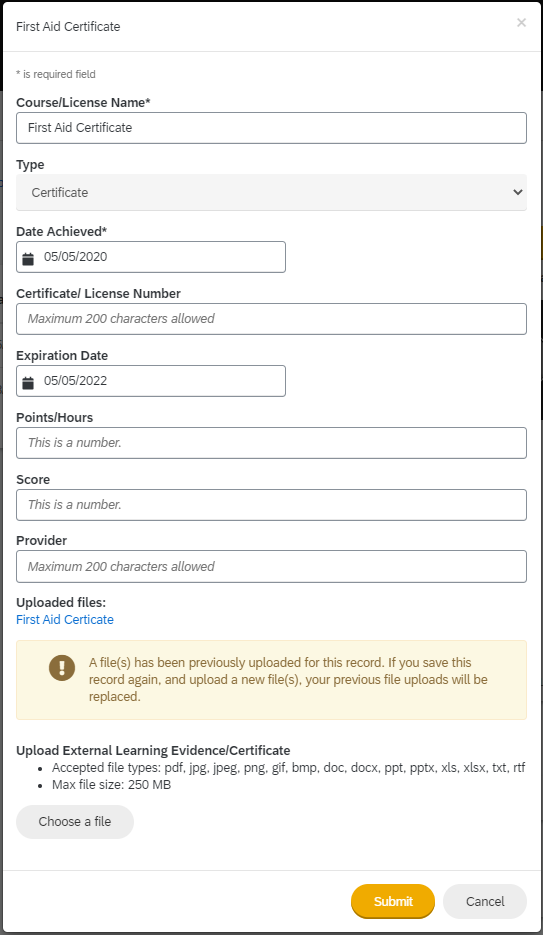Cancel editing the record
This screenshot has width=543, height=935.
485,901
